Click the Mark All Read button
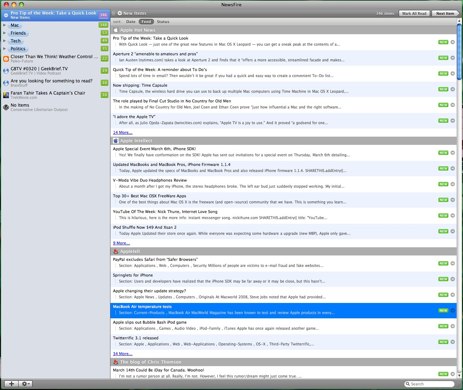The width and height of the screenshot is (463, 390). [414, 13]
